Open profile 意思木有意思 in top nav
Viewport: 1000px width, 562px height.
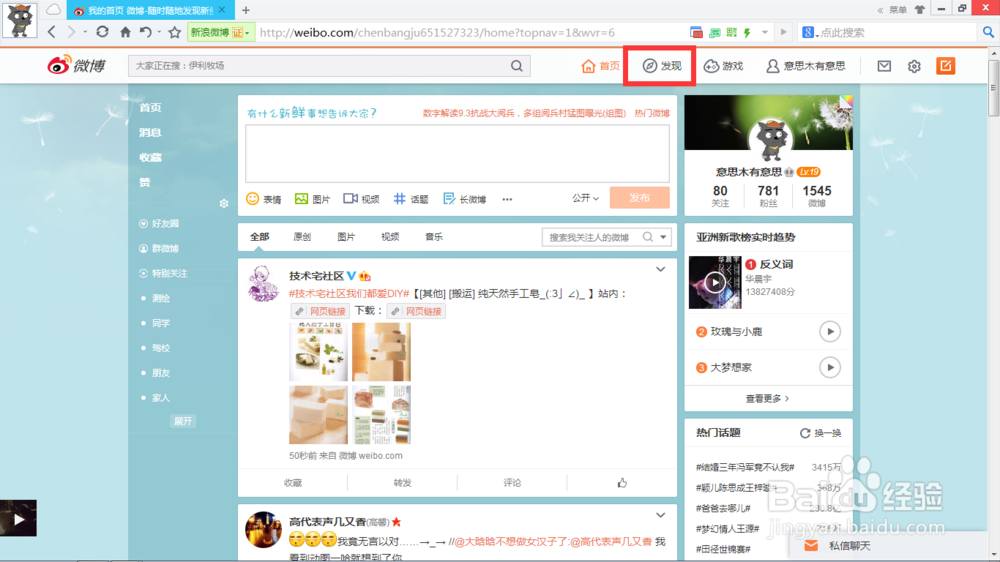tap(805, 66)
